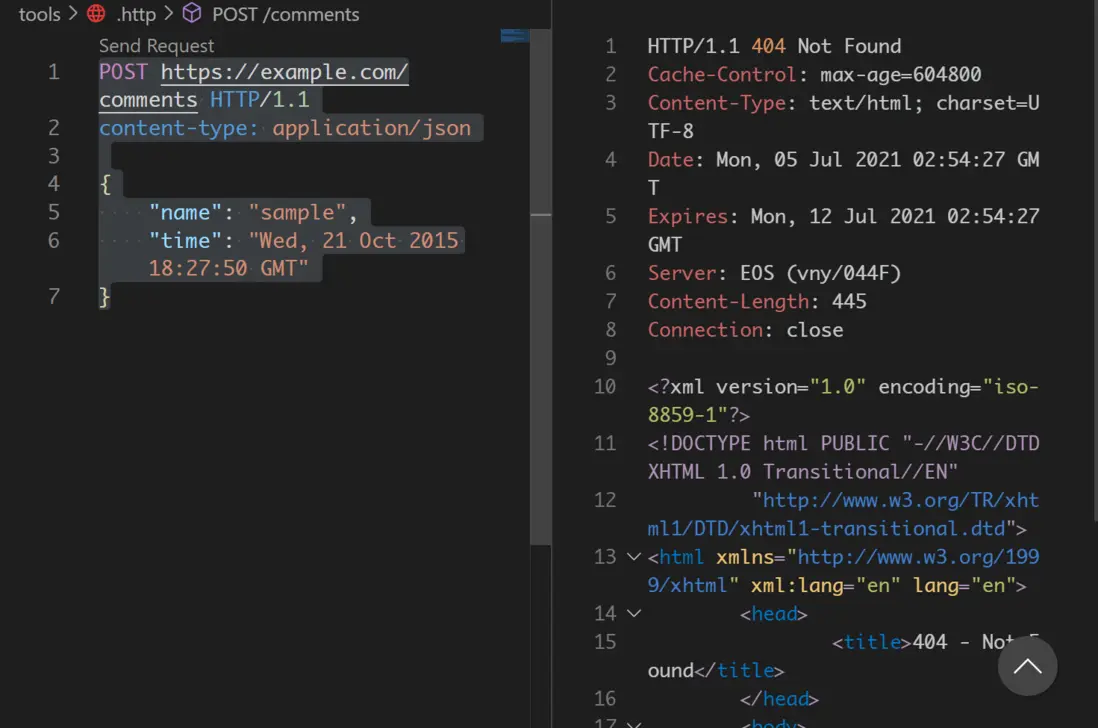Viewport: 1098px width, 728px height.
Task: Collapse the body fold chevron on line 17
Action: click(634, 724)
